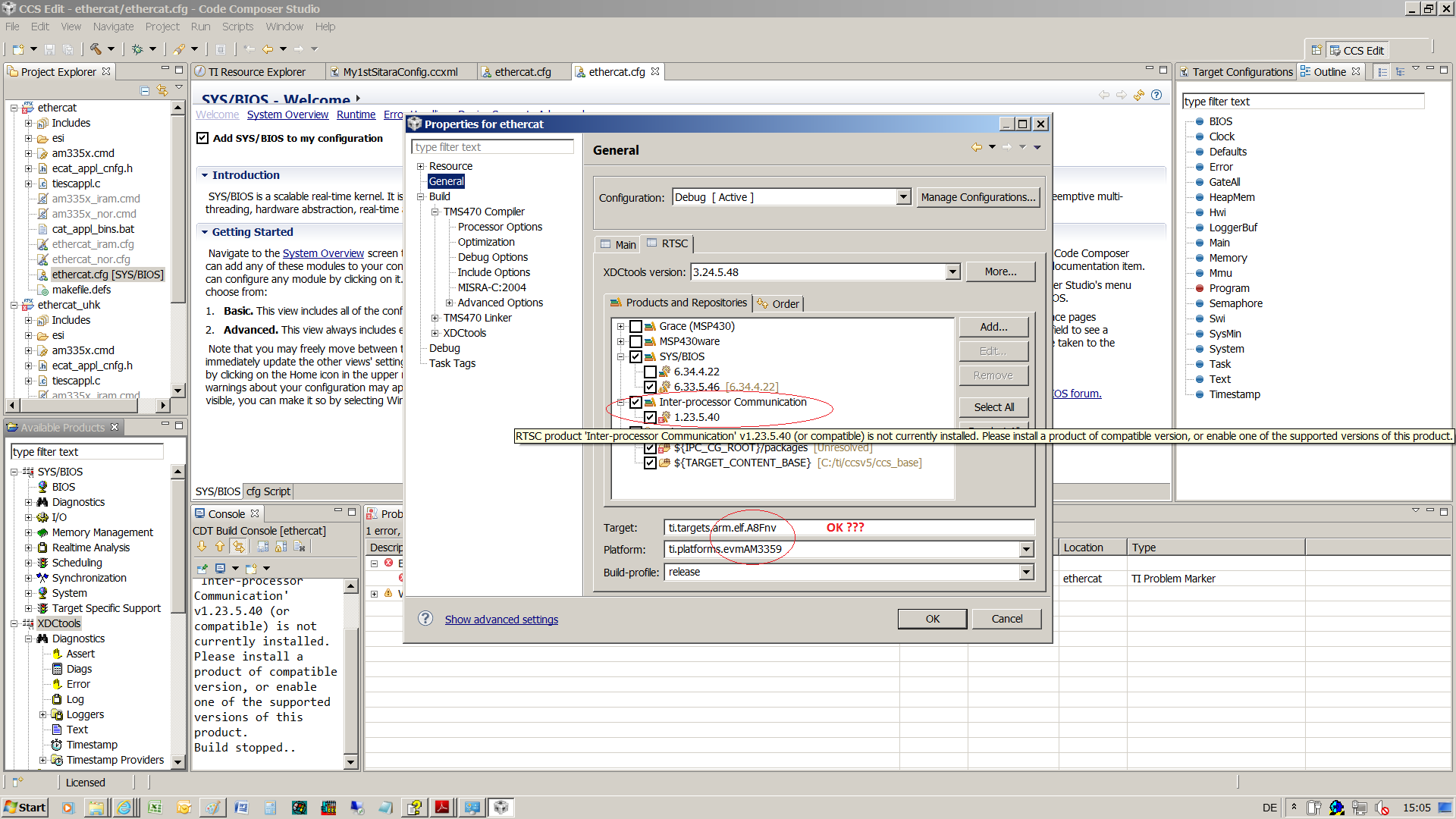Collapse ethercat_uhk project in Project Explorer

tap(14, 305)
